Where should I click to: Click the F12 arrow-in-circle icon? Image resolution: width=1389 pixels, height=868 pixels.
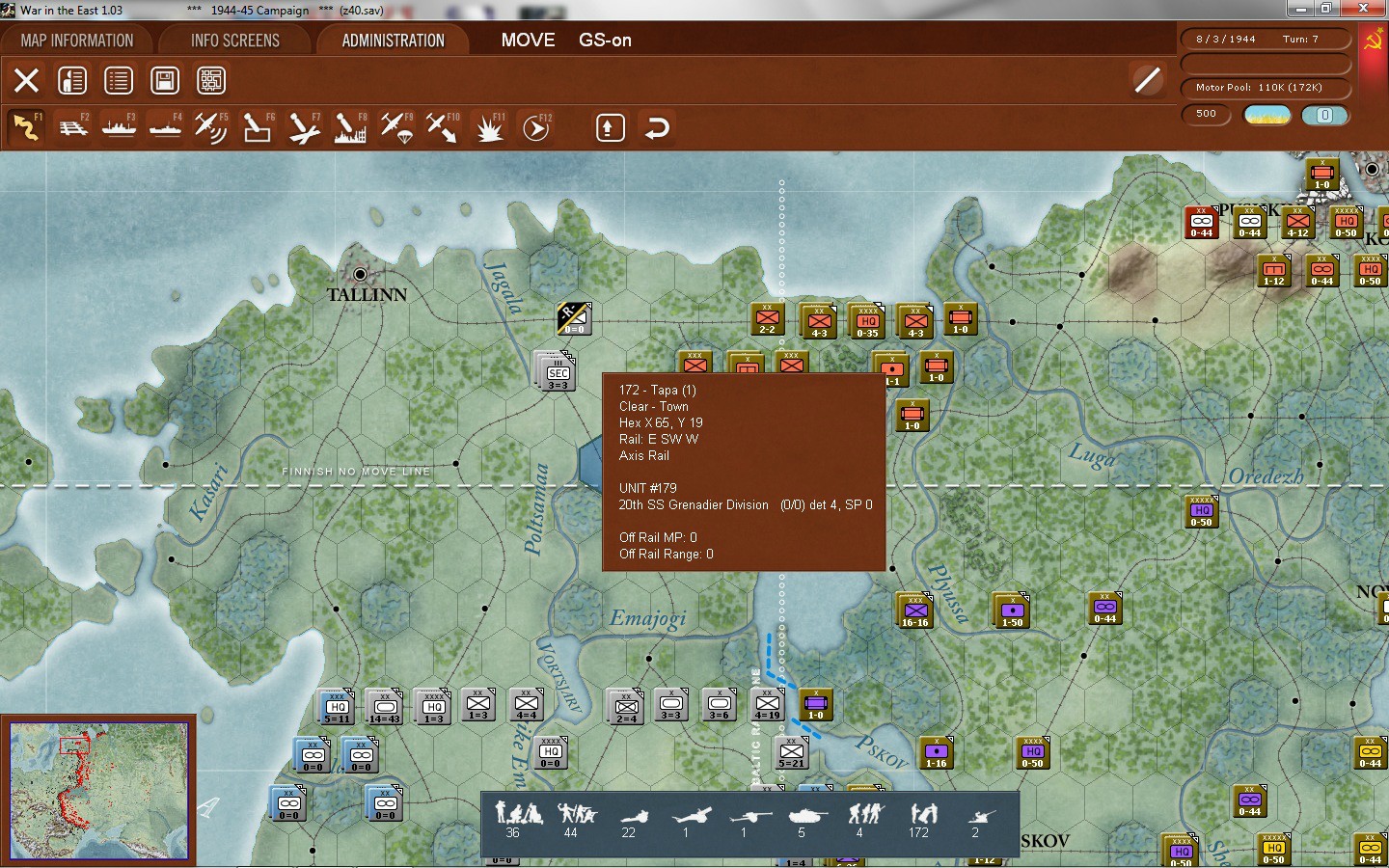tap(536, 127)
